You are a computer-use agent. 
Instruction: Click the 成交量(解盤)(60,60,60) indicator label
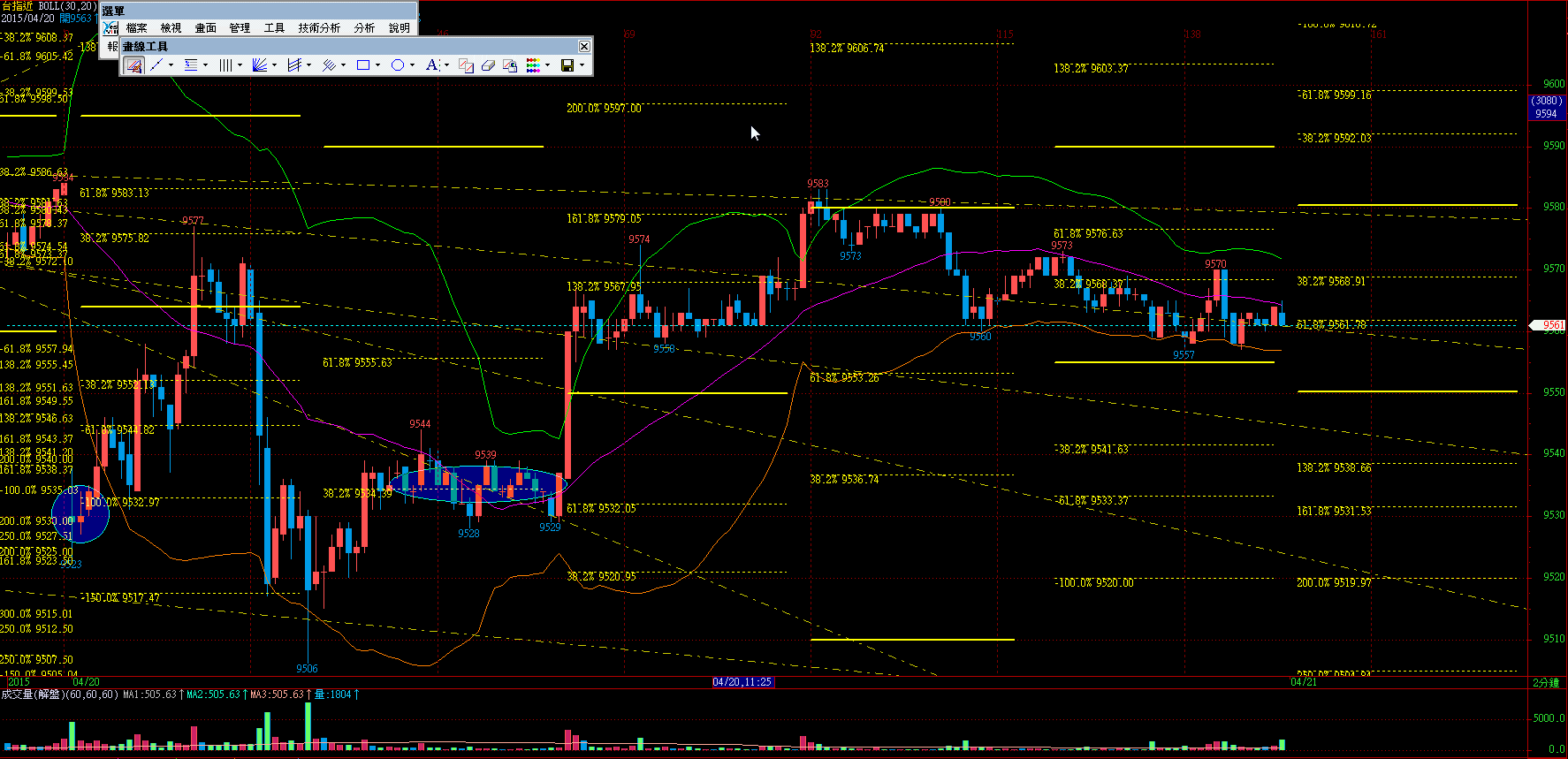coord(59,694)
